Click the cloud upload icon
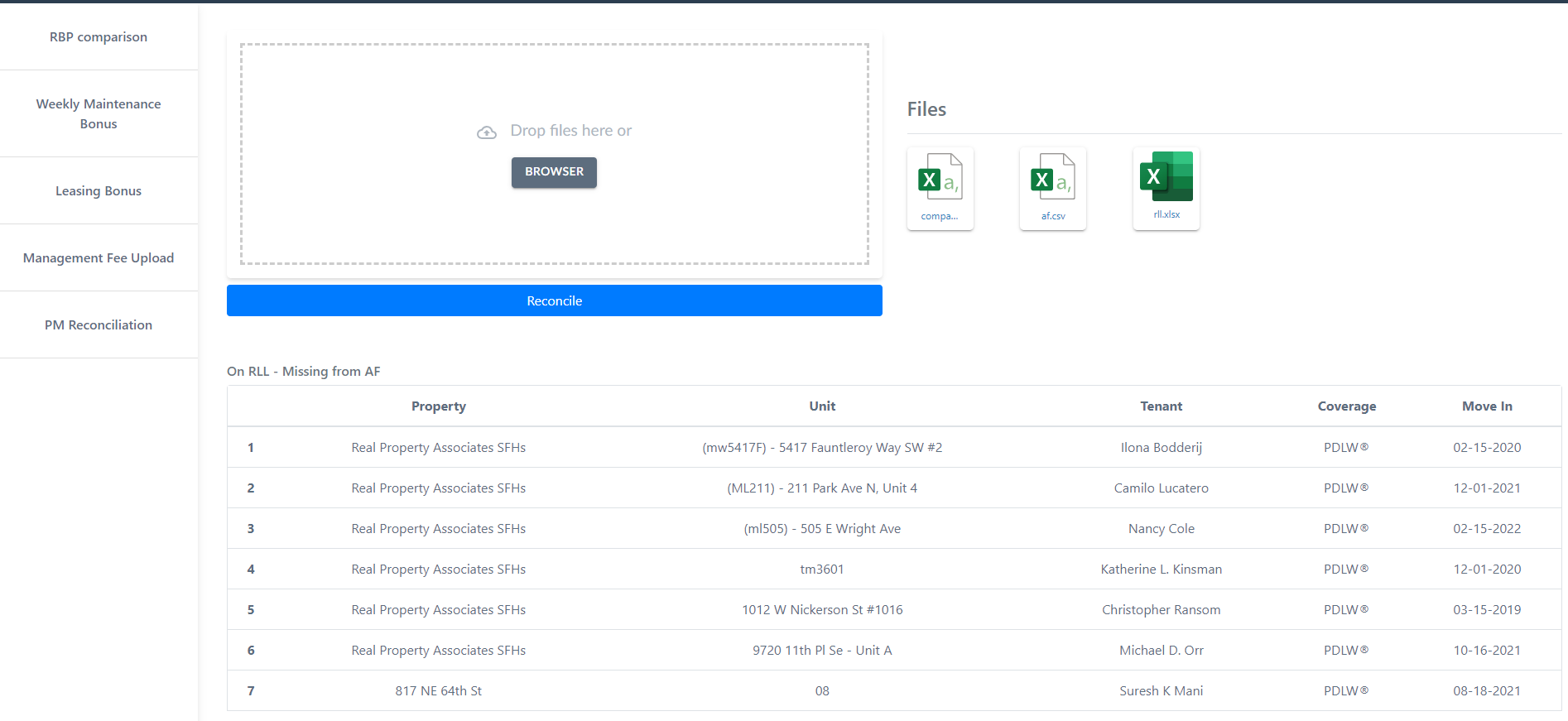Screen dimensions: 1568x721 pos(487,132)
